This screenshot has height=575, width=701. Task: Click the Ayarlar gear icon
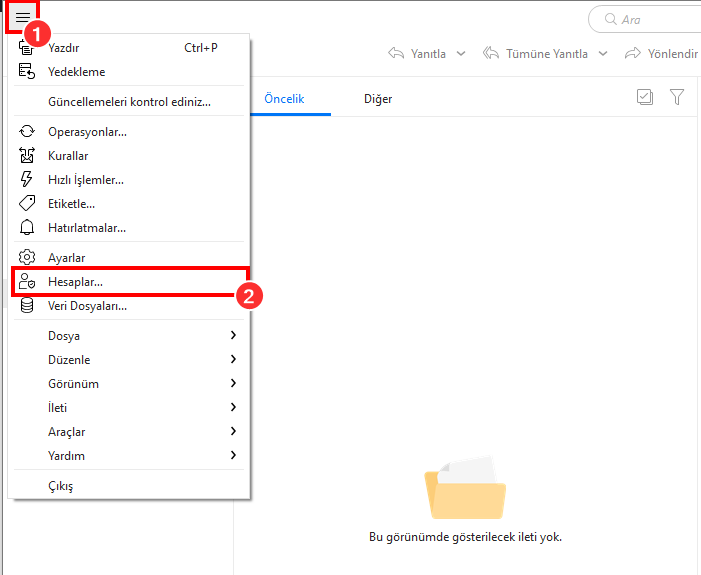(x=27, y=258)
